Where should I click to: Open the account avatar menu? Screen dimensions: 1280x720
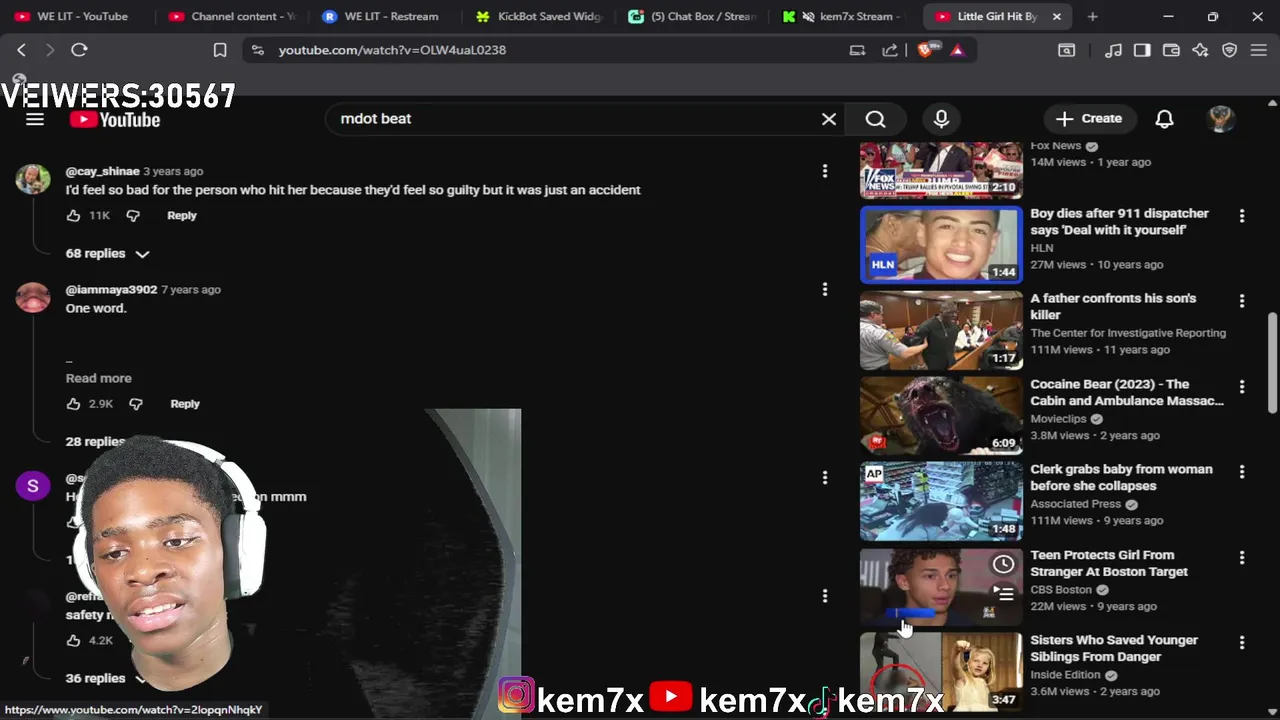point(1220,119)
